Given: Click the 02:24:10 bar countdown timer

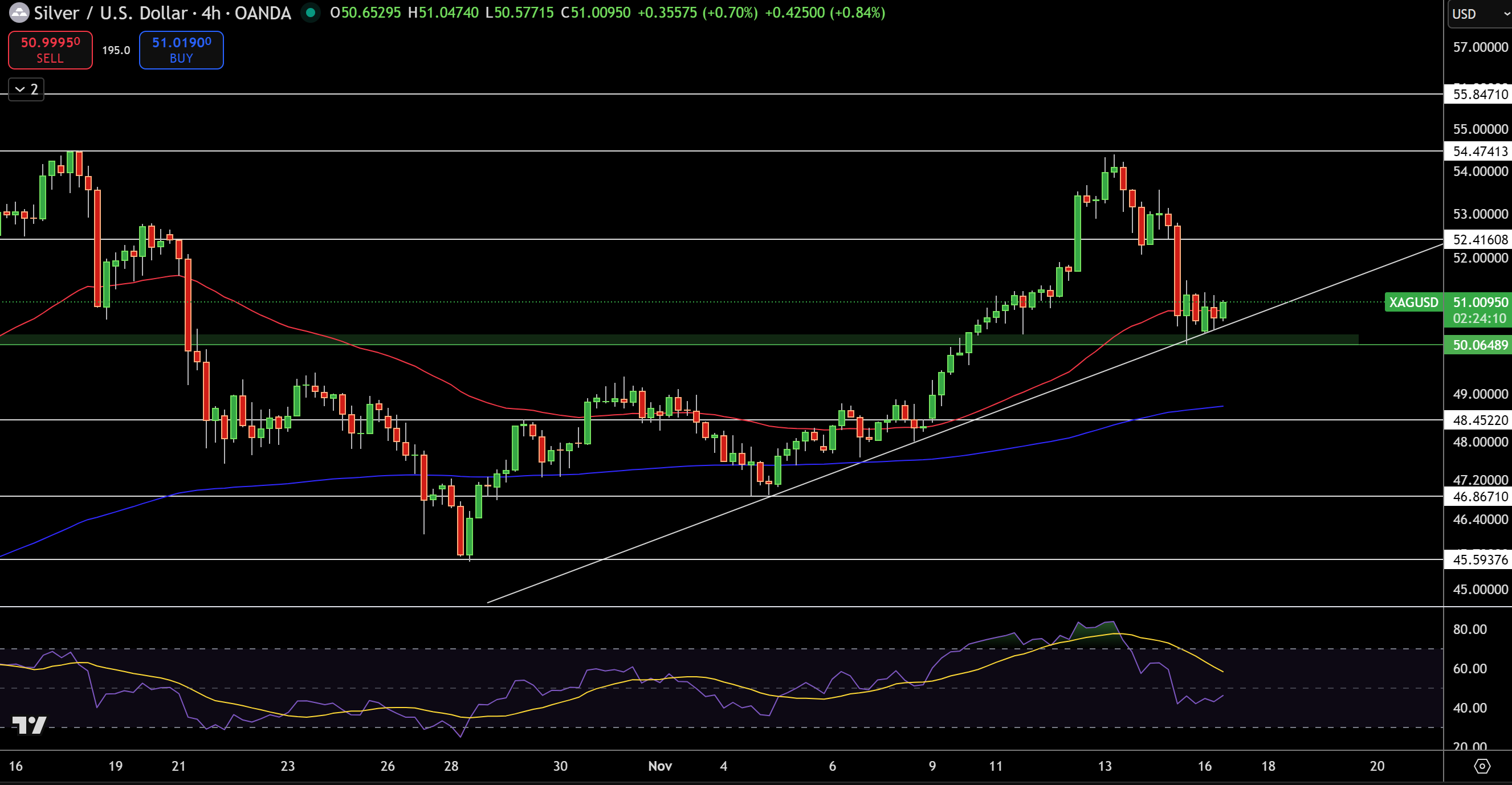Looking at the screenshot, I should (1477, 318).
